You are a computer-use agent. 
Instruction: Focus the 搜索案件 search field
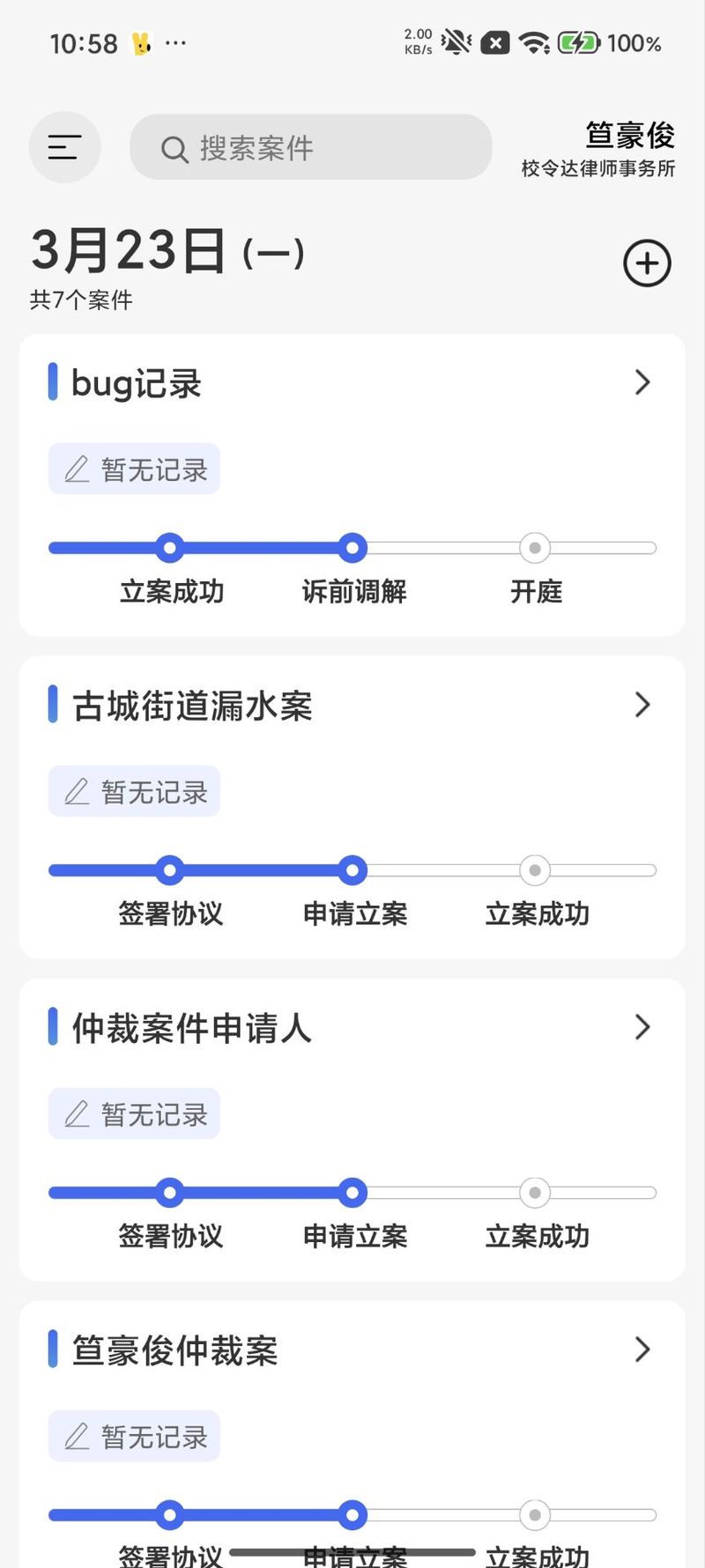point(326,148)
